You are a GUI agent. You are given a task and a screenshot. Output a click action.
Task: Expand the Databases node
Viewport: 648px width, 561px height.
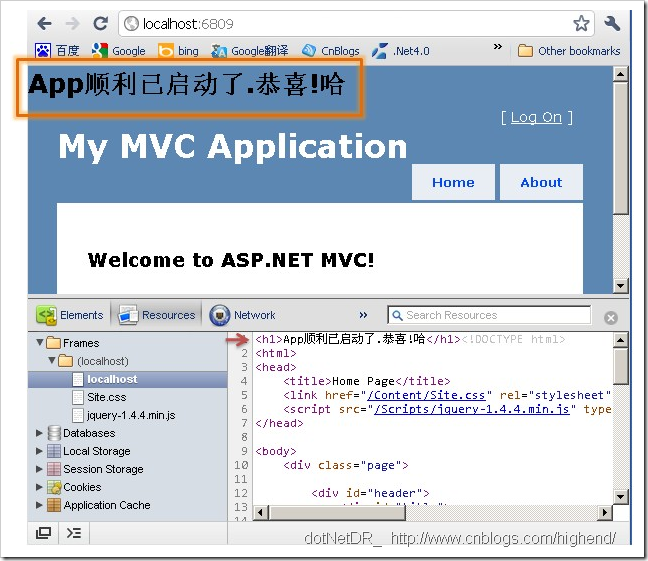point(39,433)
